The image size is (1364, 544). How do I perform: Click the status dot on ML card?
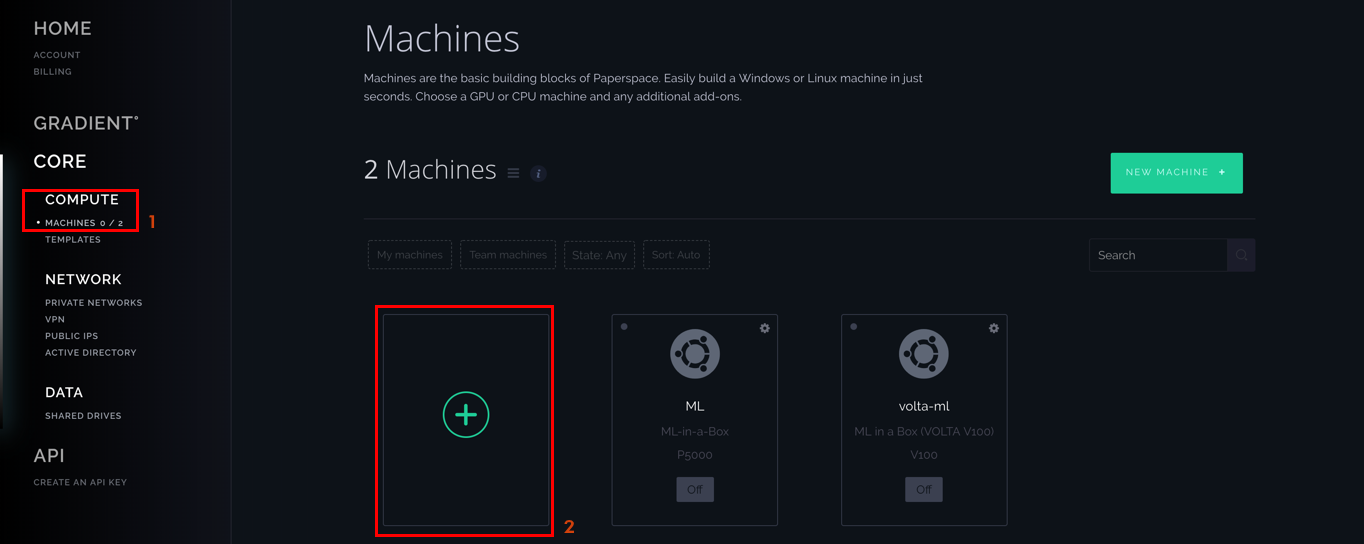[x=624, y=327]
